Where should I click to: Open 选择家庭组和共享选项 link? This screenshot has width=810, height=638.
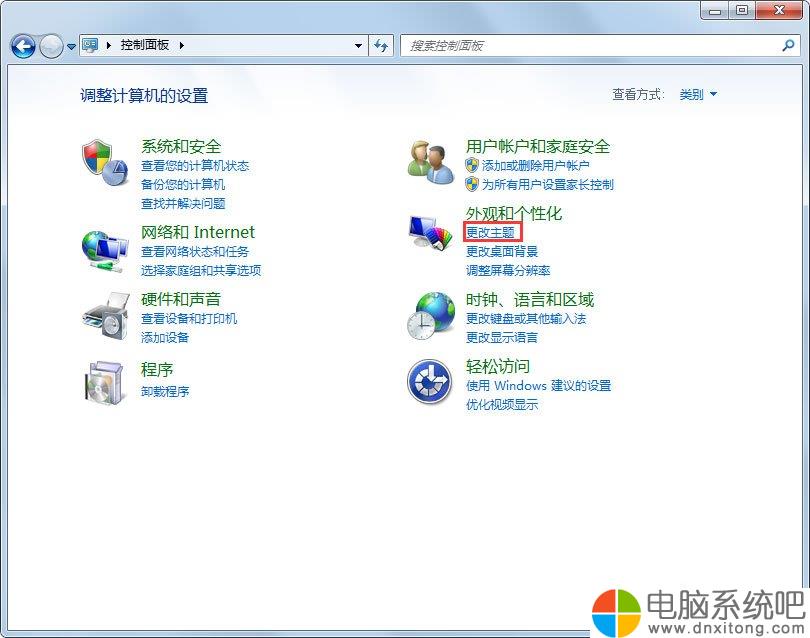tap(201, 270)
